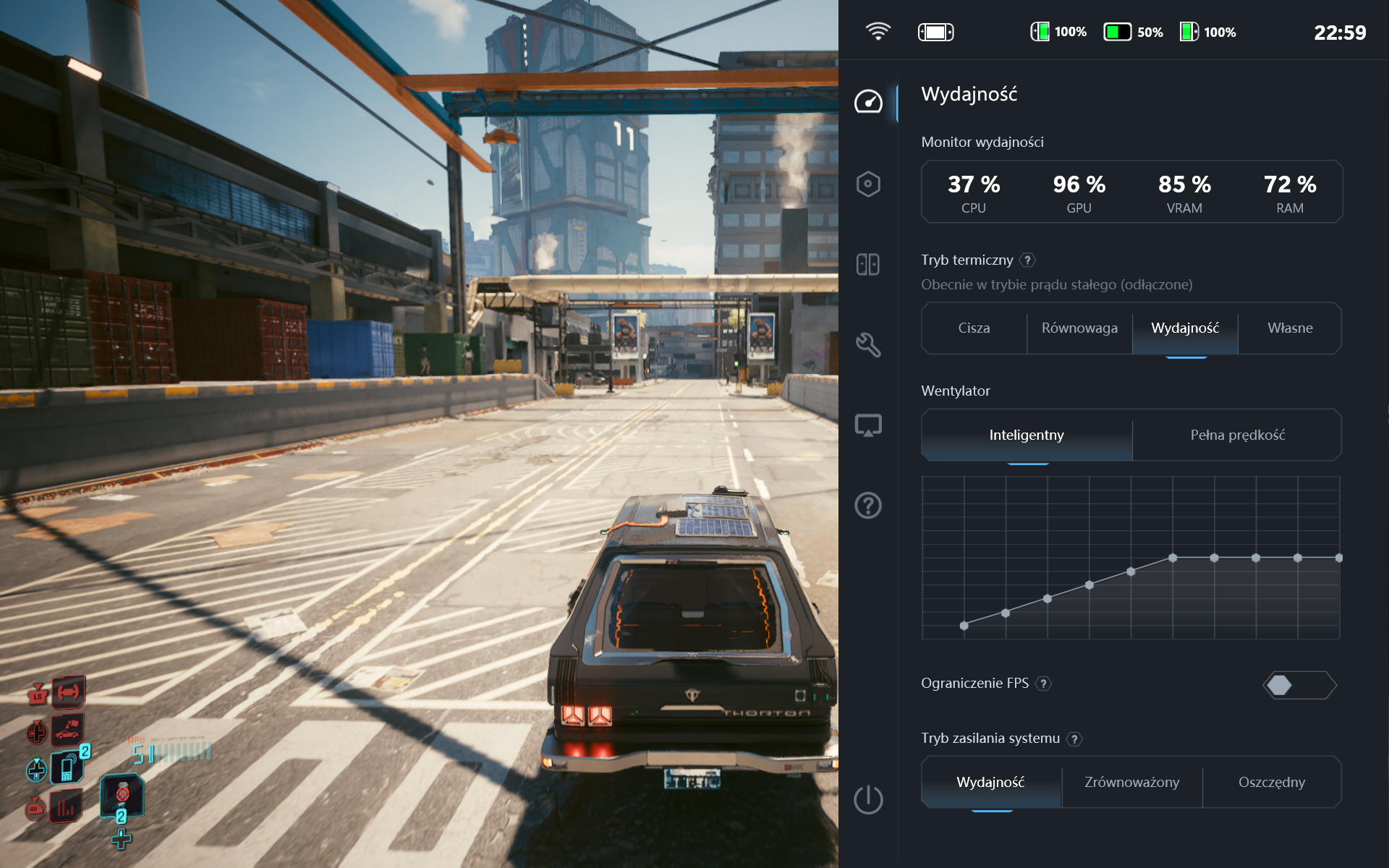
Task: Click the 50% main battery icon
Action: (1117, 32)
